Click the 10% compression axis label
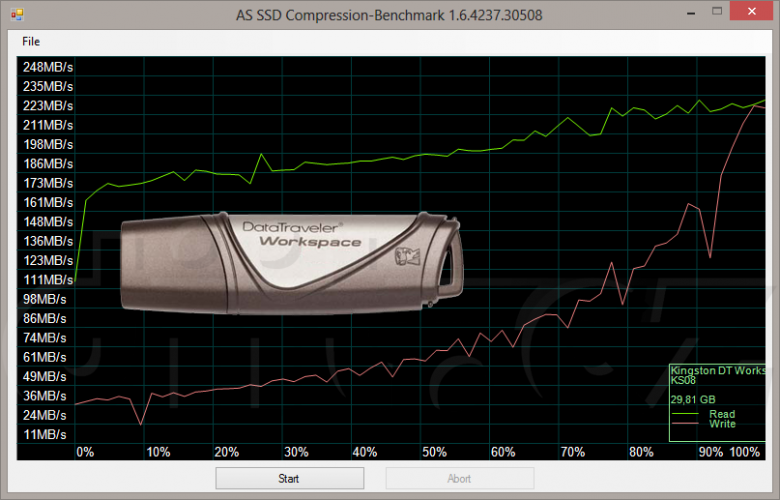The height and width of the screenshot is (500, 780). (x=158, y=452)
